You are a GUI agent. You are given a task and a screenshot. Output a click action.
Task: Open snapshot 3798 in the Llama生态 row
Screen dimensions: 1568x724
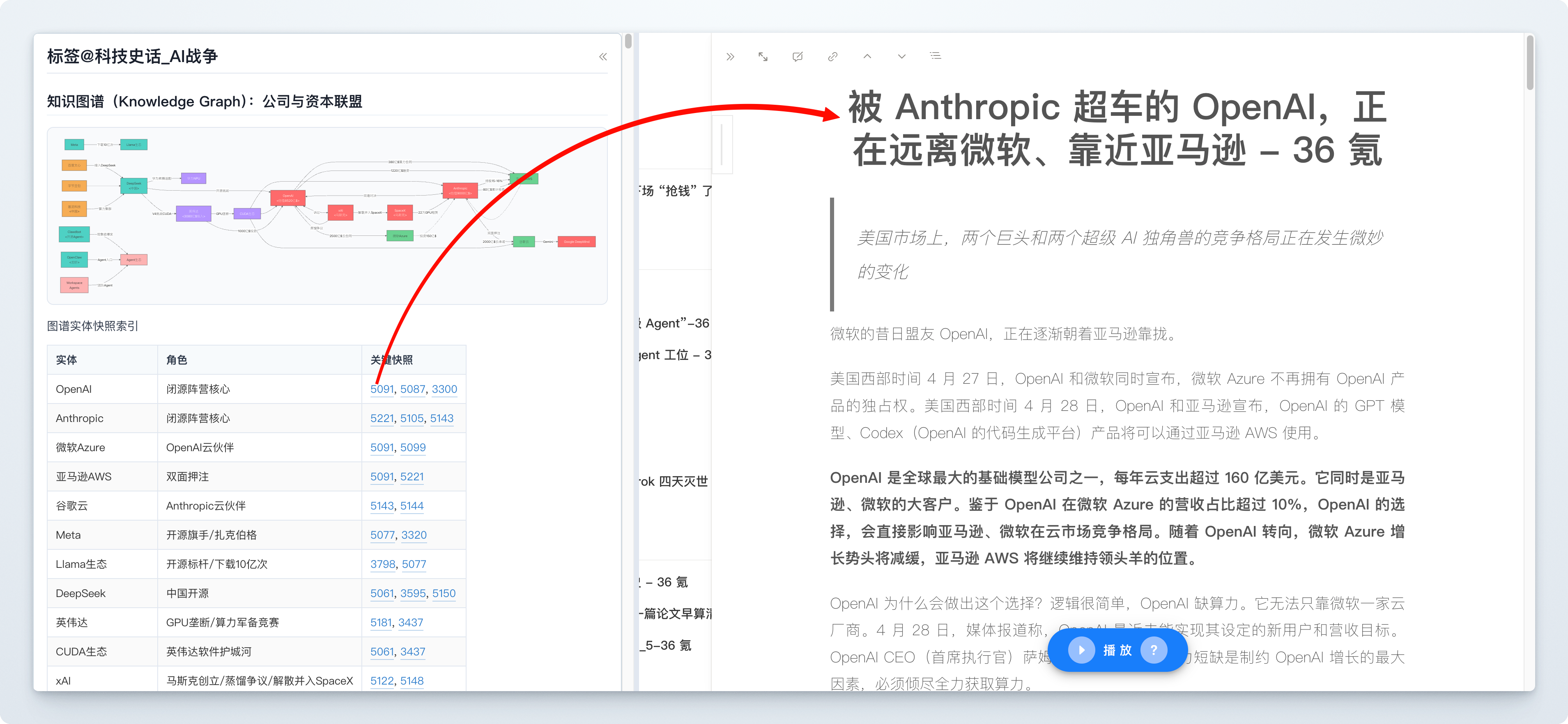383,565
